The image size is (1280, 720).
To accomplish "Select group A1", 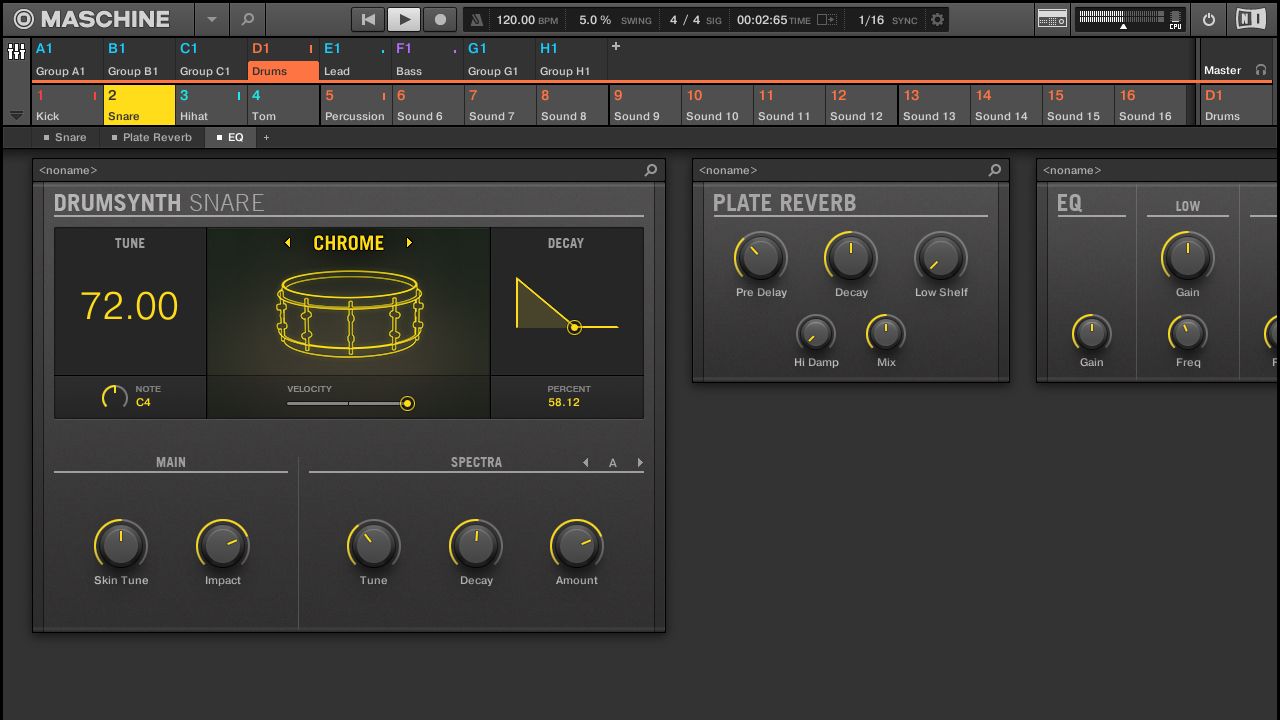I will point(68,60).
